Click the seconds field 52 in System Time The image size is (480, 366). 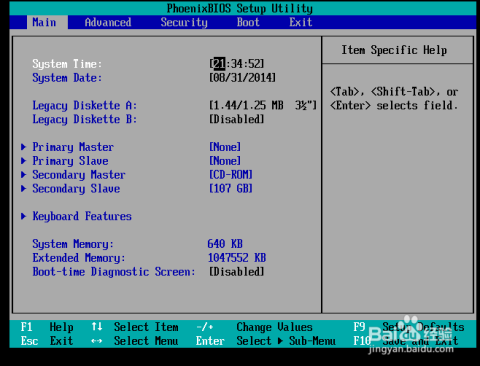pyautogui.click(x=254, y=64)
